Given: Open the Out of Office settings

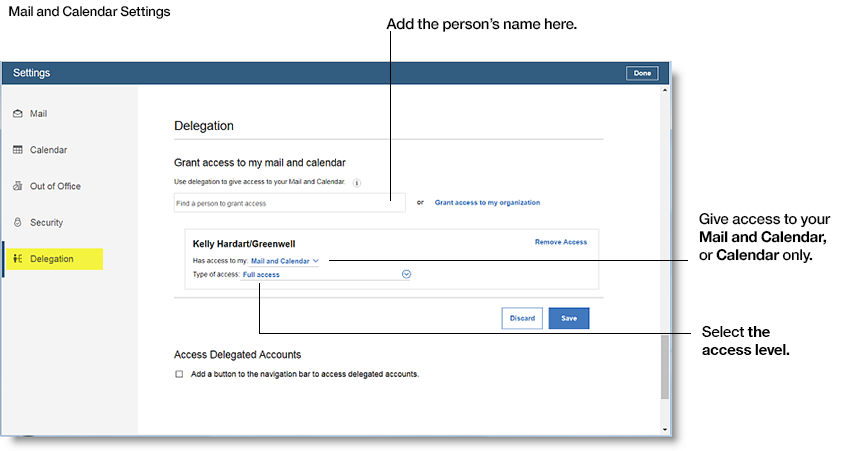Looking at the screenshot, I should click(55, 186).
